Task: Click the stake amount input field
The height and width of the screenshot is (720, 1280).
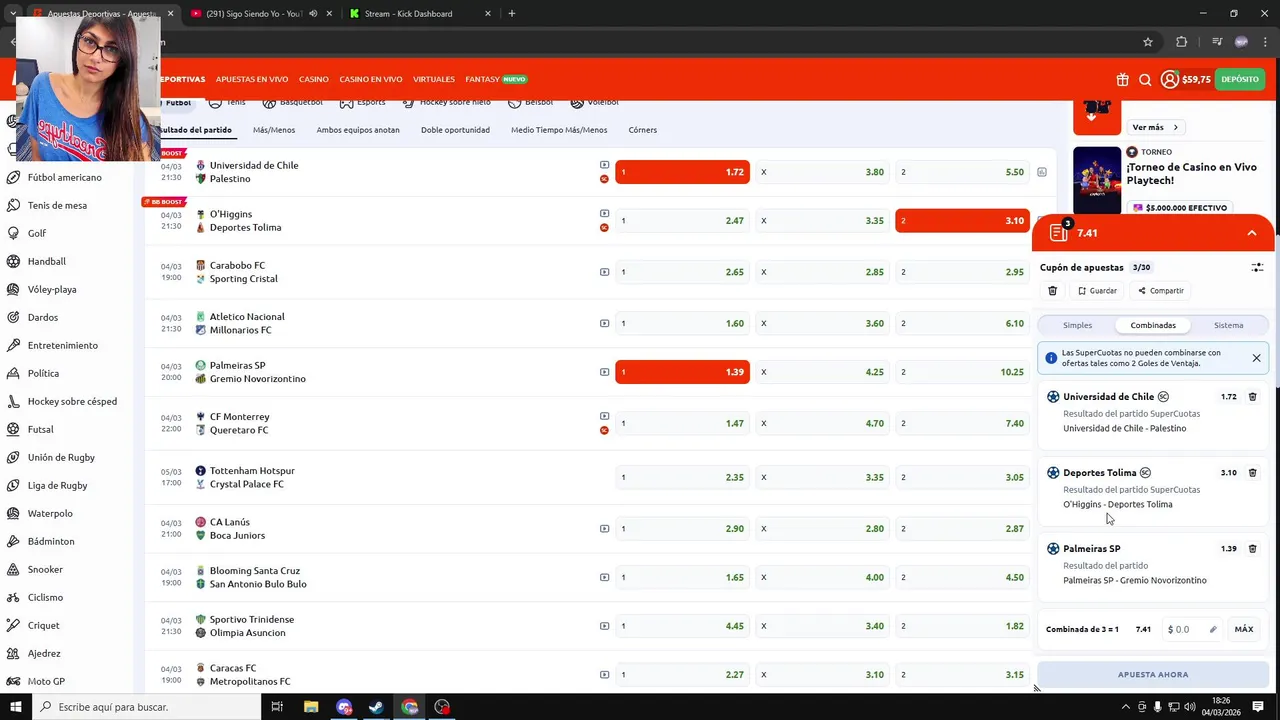Action: pyautogui.click(x=1185, y=630)
